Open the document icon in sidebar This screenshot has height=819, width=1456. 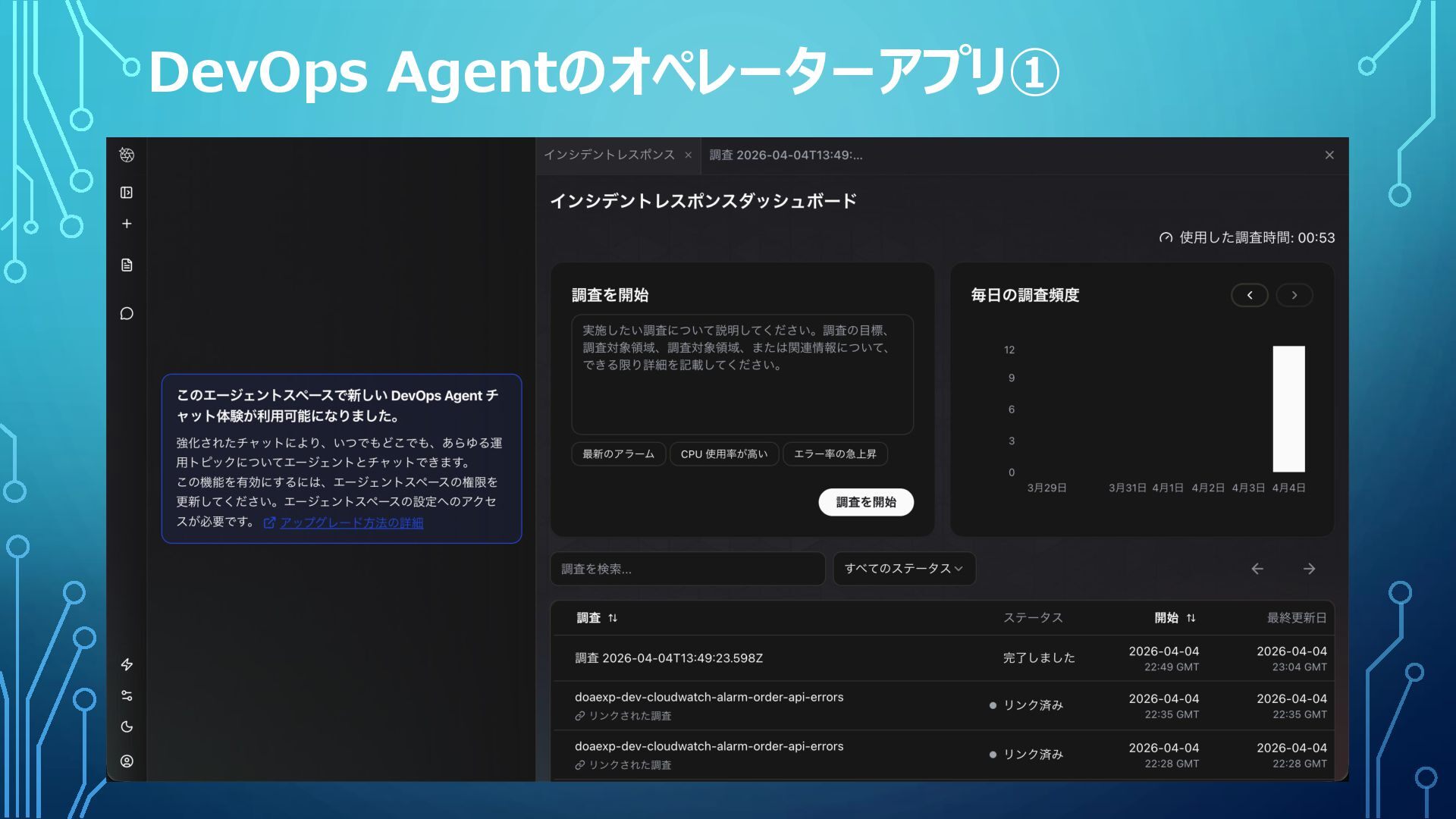(127, 265)
